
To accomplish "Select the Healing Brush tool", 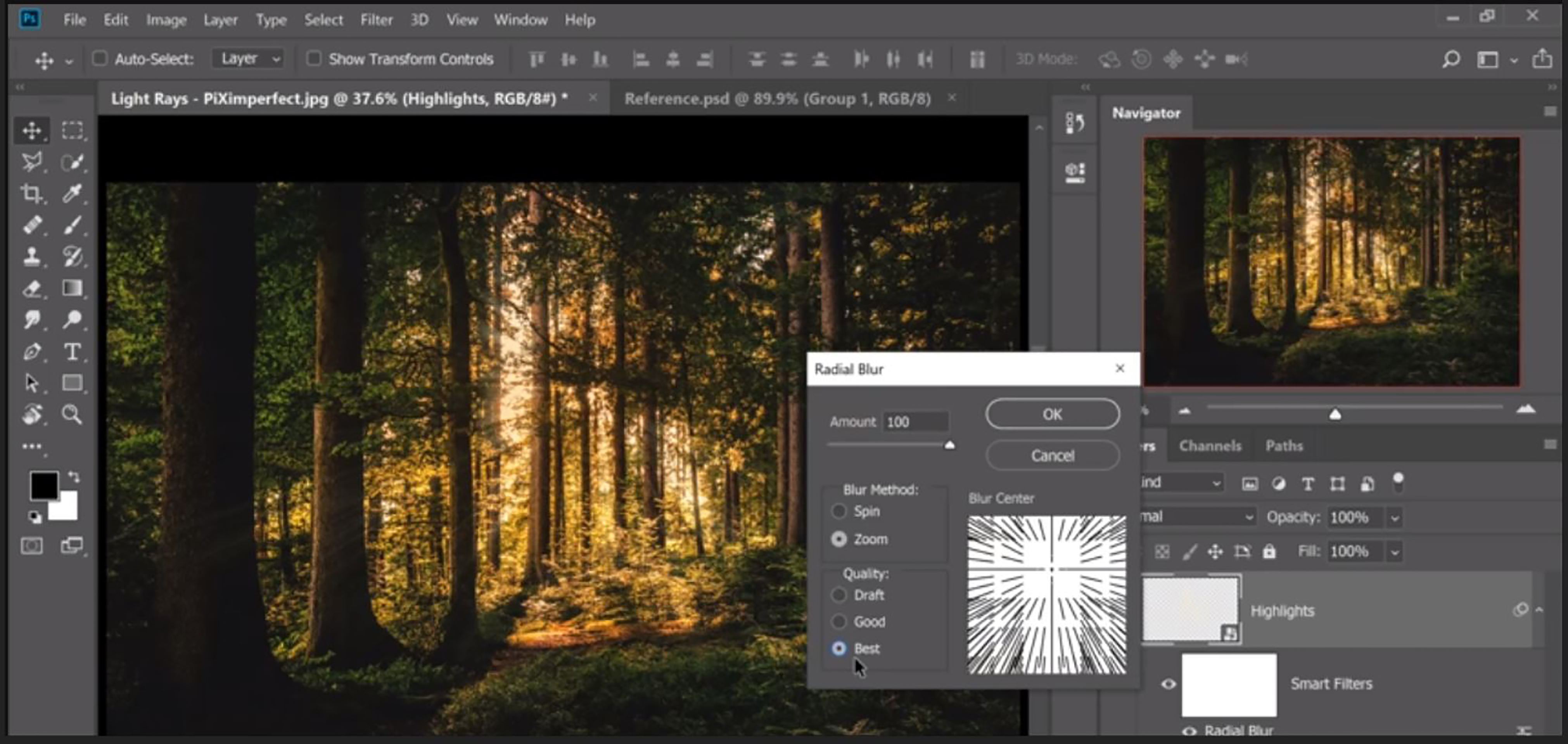I will click(32, 225).
